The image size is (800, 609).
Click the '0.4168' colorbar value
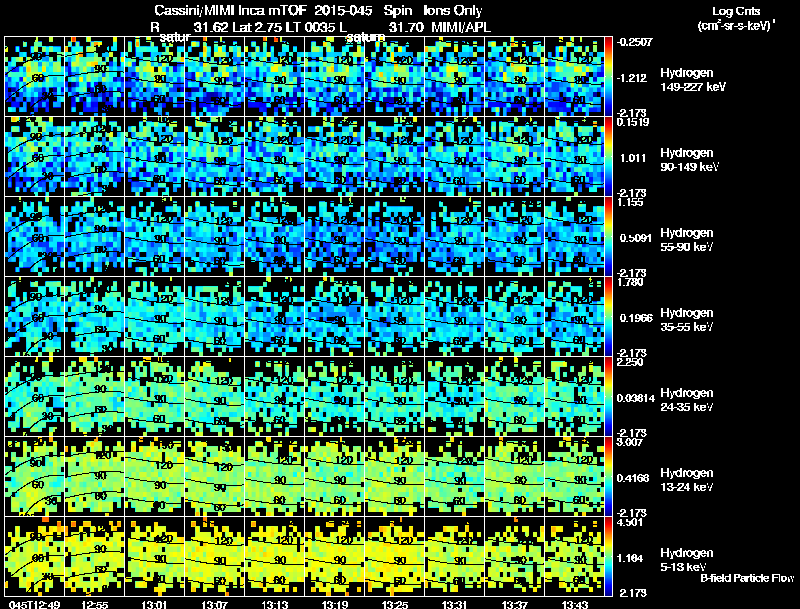(635, 478)
